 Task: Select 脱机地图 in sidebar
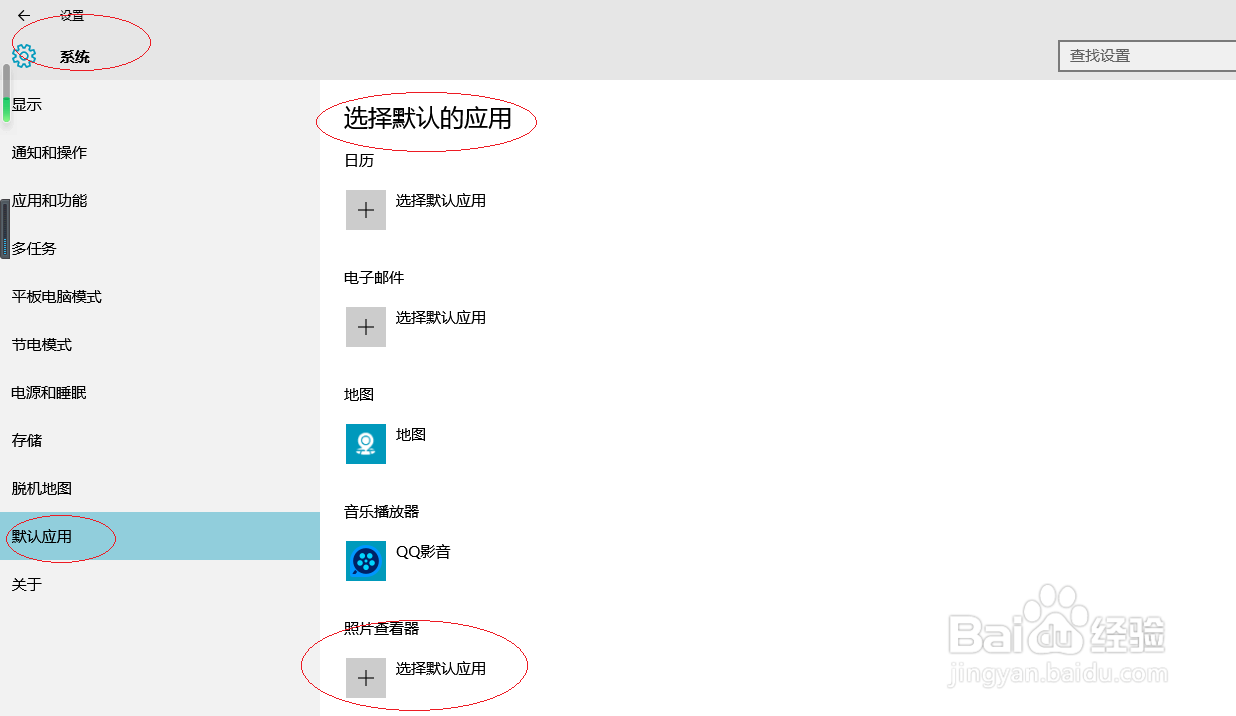(40, 488)
